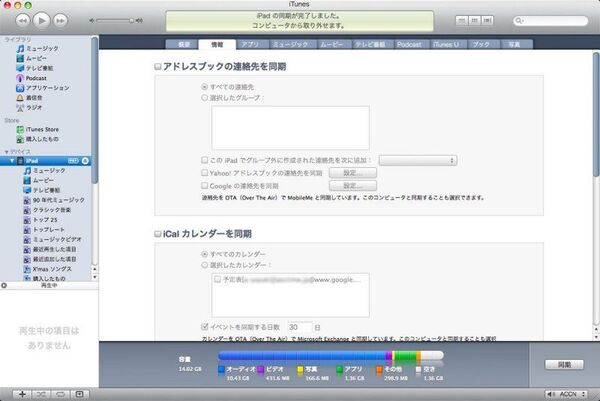This screenshot has height=401, width=600.
Task: Open the ミュージックビデオ smart playlist
Action: click(52, 240)
